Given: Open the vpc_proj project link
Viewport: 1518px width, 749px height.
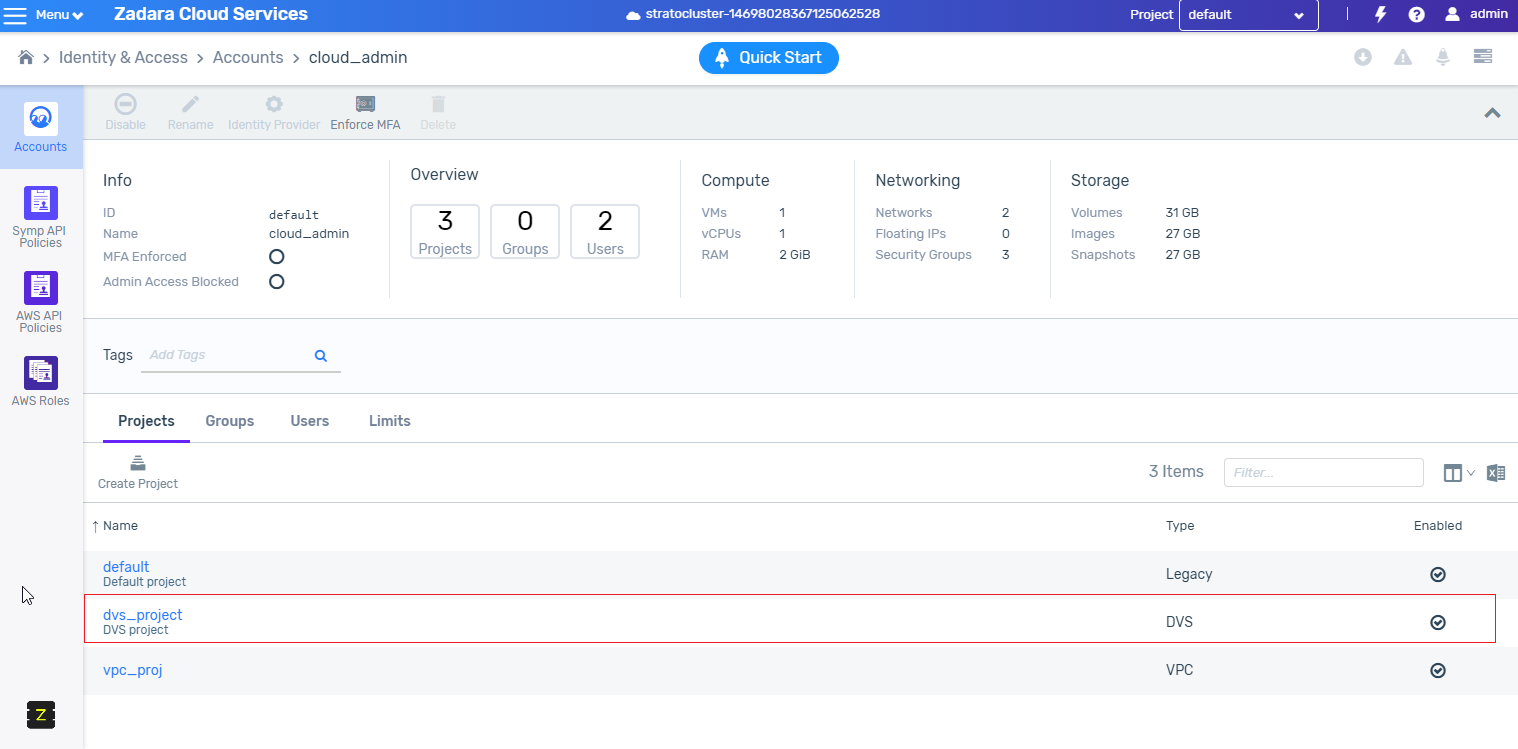Looking at the screenshot, I should [132, 670].
